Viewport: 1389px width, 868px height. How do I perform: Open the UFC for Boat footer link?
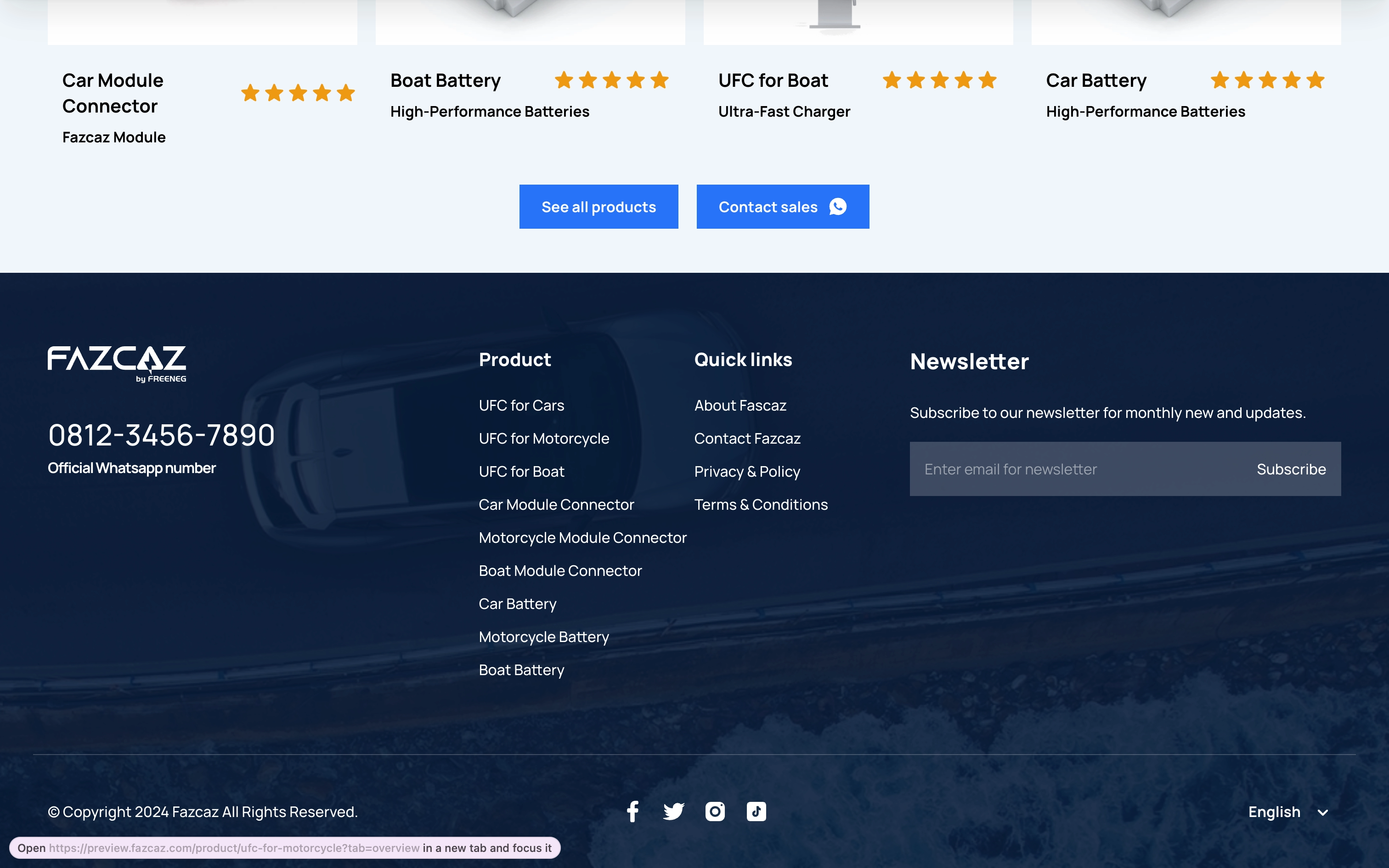(521, 471)
